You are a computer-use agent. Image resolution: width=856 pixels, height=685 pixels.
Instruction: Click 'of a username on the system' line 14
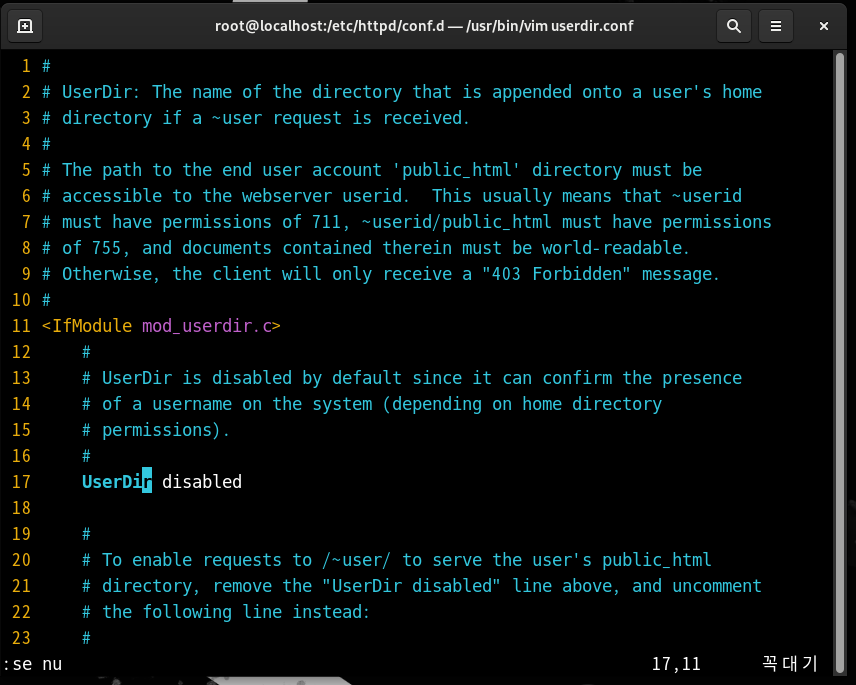(x=237, y=404)
